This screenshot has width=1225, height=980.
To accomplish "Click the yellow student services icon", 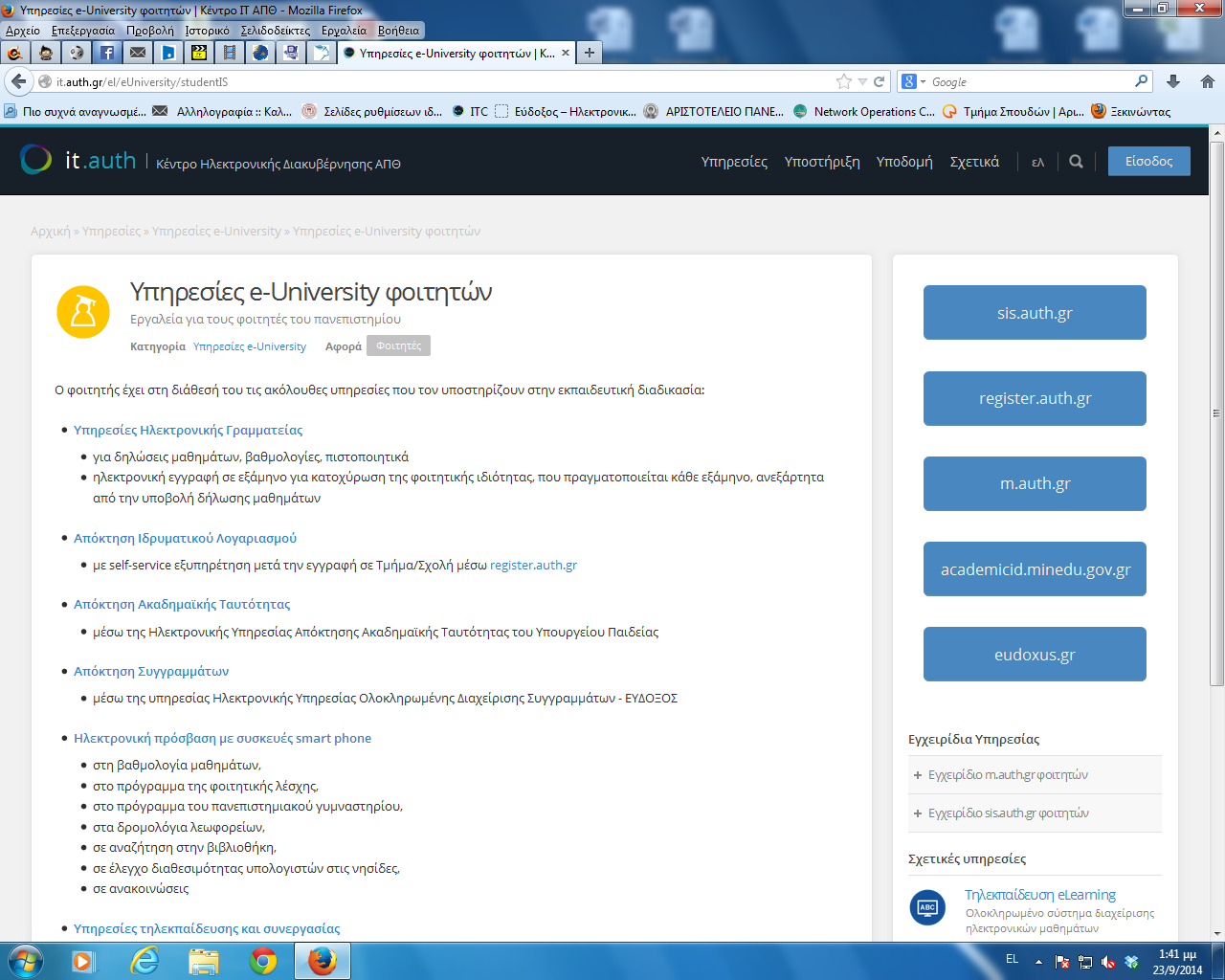I will tap(83, 312).
